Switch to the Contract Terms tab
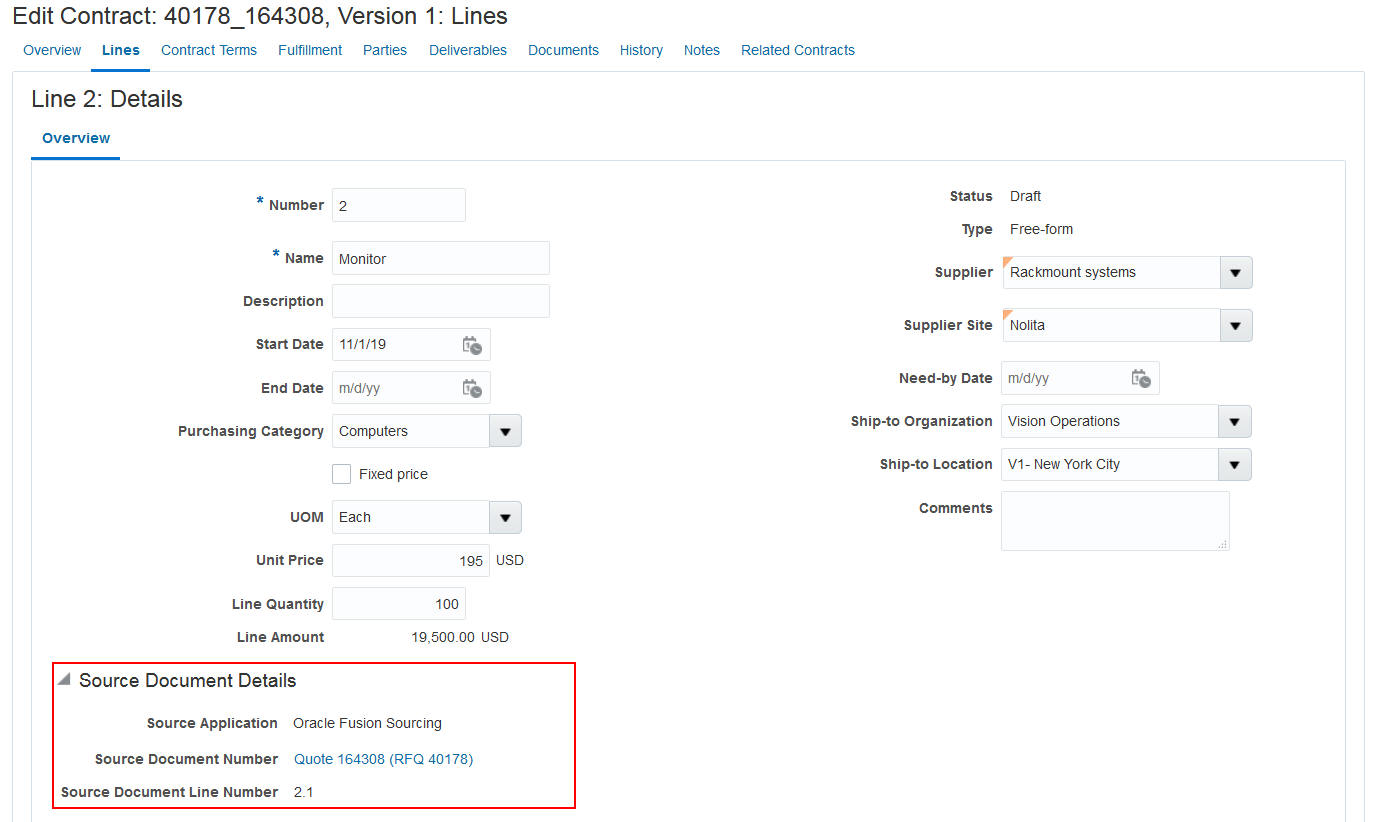Screen dimensions: 1376x822 208,50
